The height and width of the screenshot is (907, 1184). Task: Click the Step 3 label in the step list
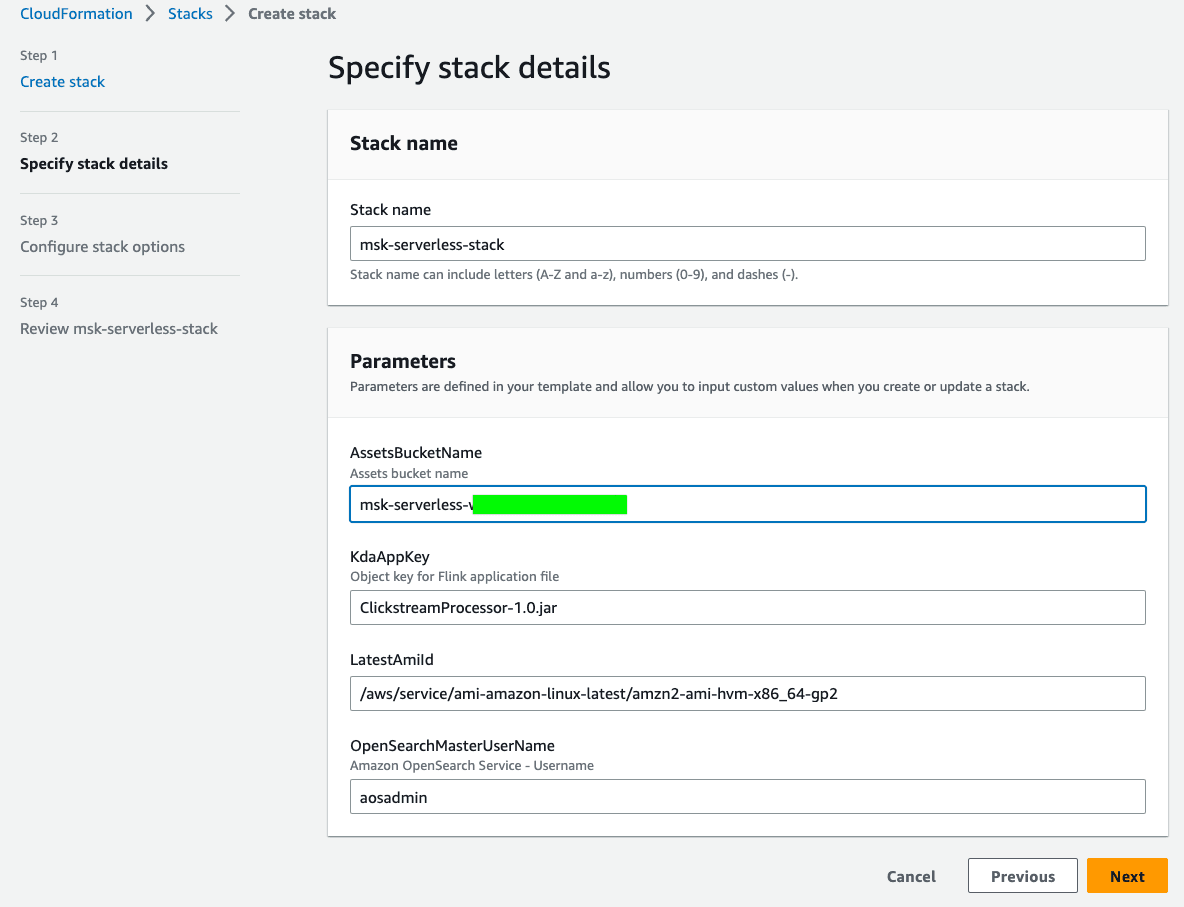(x=39, y=221)
